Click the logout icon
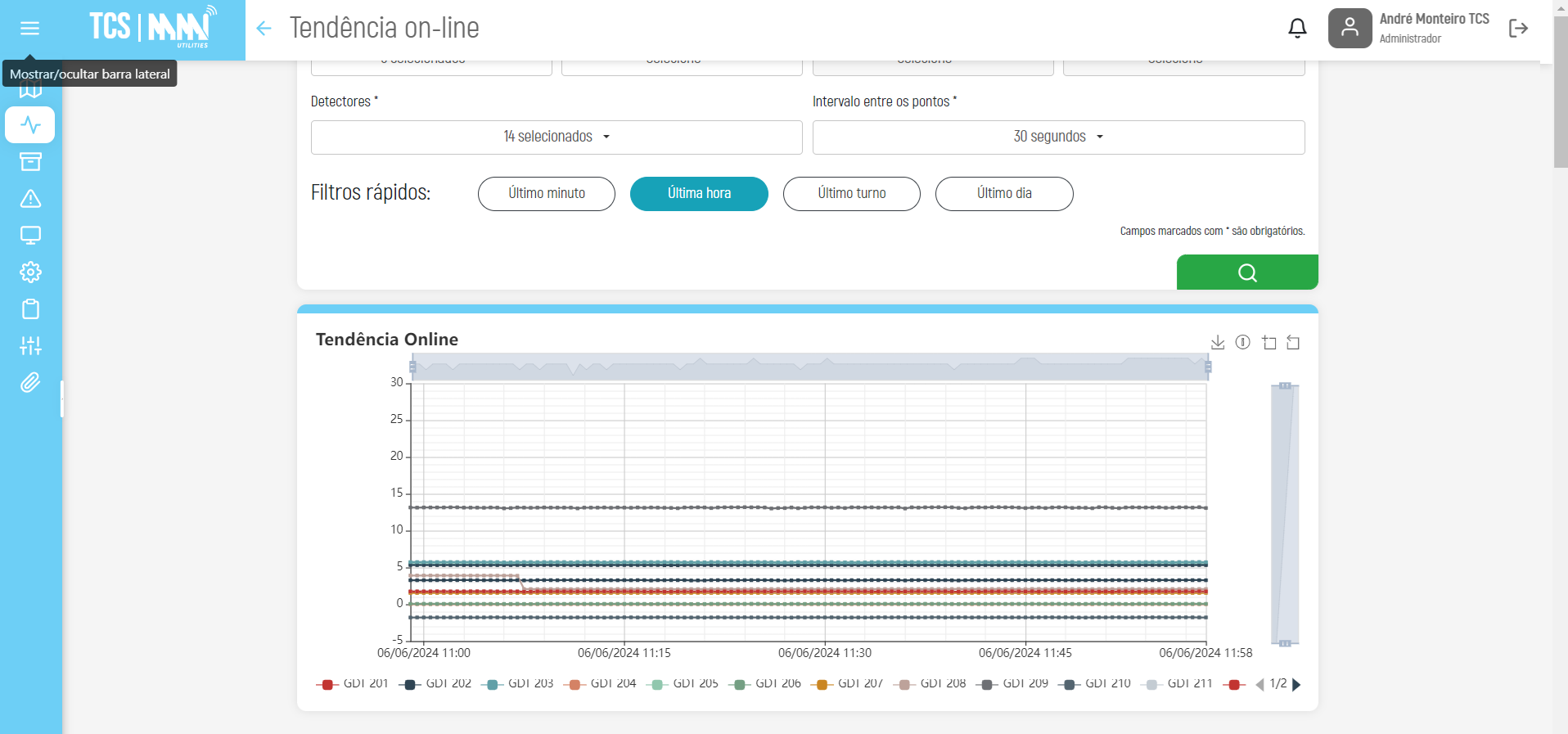The height and width of the screenshot is (734, 1568). pyautogui.click(x=1518, y=29)
